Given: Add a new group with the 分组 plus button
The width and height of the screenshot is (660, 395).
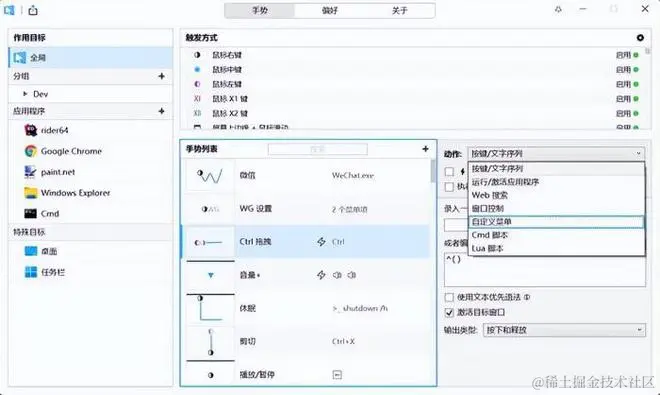Looking at the screenshot, I should point(161,76).
